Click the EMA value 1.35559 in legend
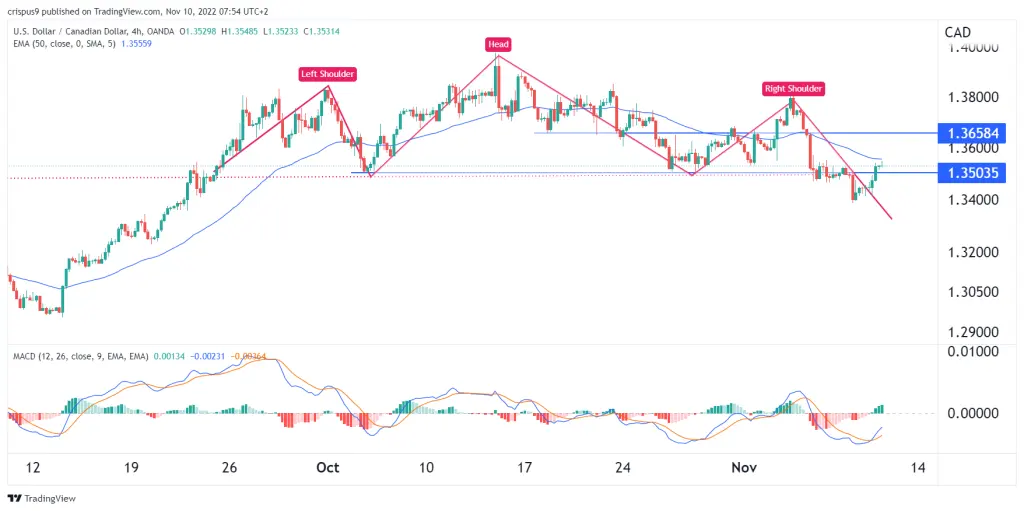 [x=137, y=43]
